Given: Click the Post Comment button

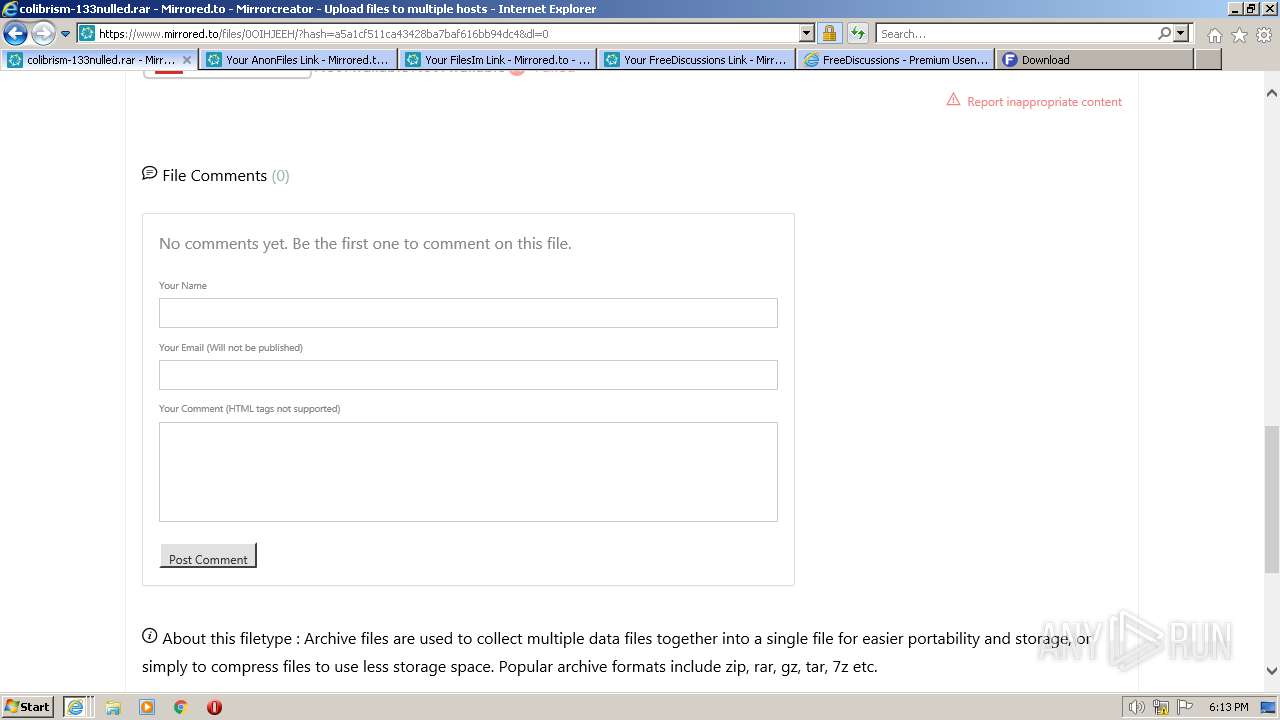Looking at the screenshot, I should click(x=208, y=556).
